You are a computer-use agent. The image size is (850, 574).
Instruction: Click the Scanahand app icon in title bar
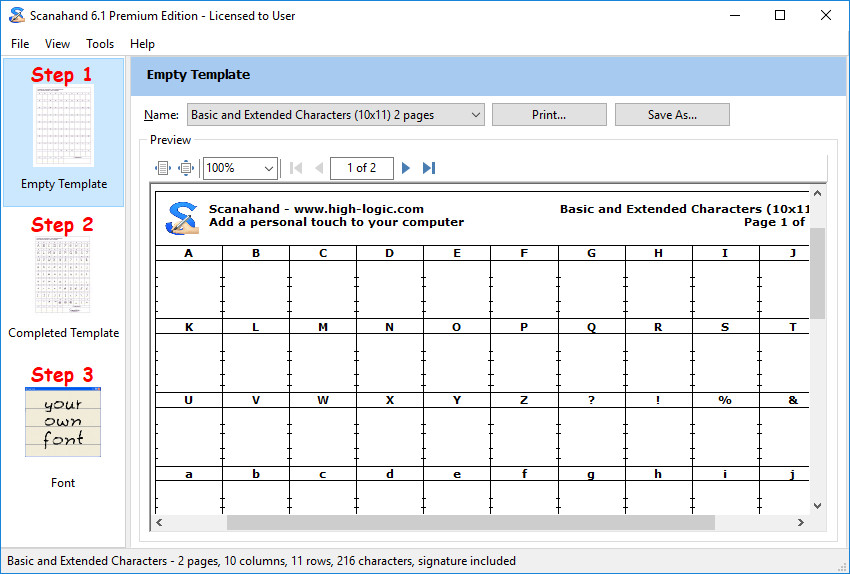16,15
